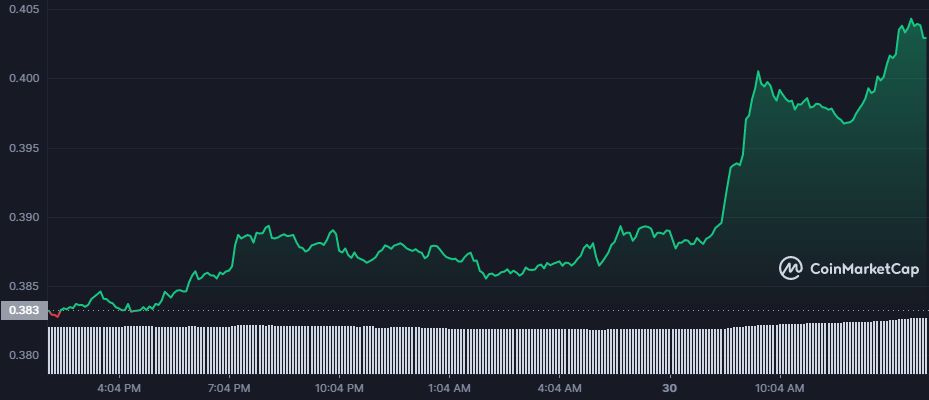This screenshot has width=929, height=400.
Task: Click the 30 date label on axis
Action: point(670,389)
